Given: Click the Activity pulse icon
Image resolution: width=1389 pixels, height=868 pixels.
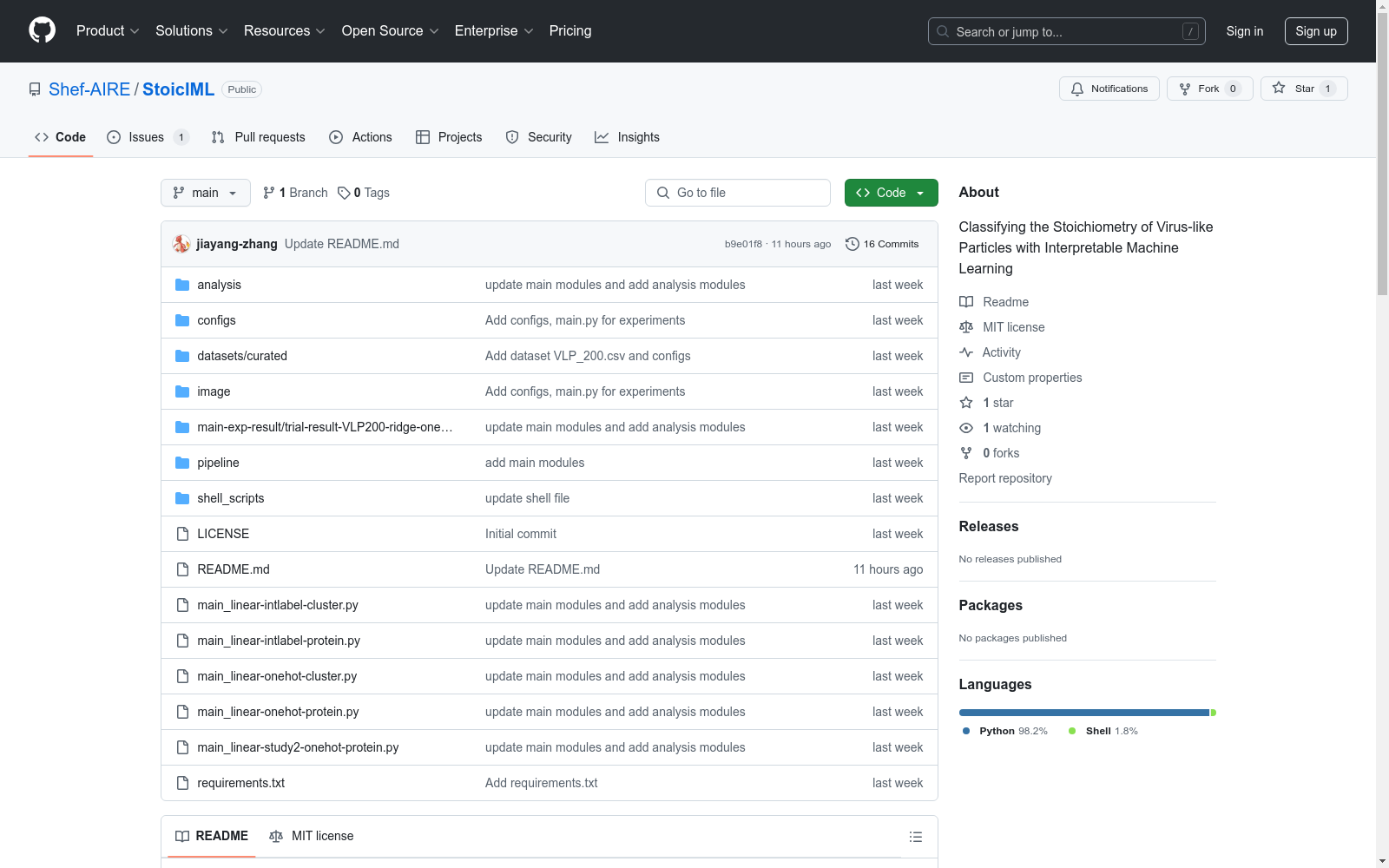Looking at the screenshot, I should pyautogui.click(x=966, y=352).
